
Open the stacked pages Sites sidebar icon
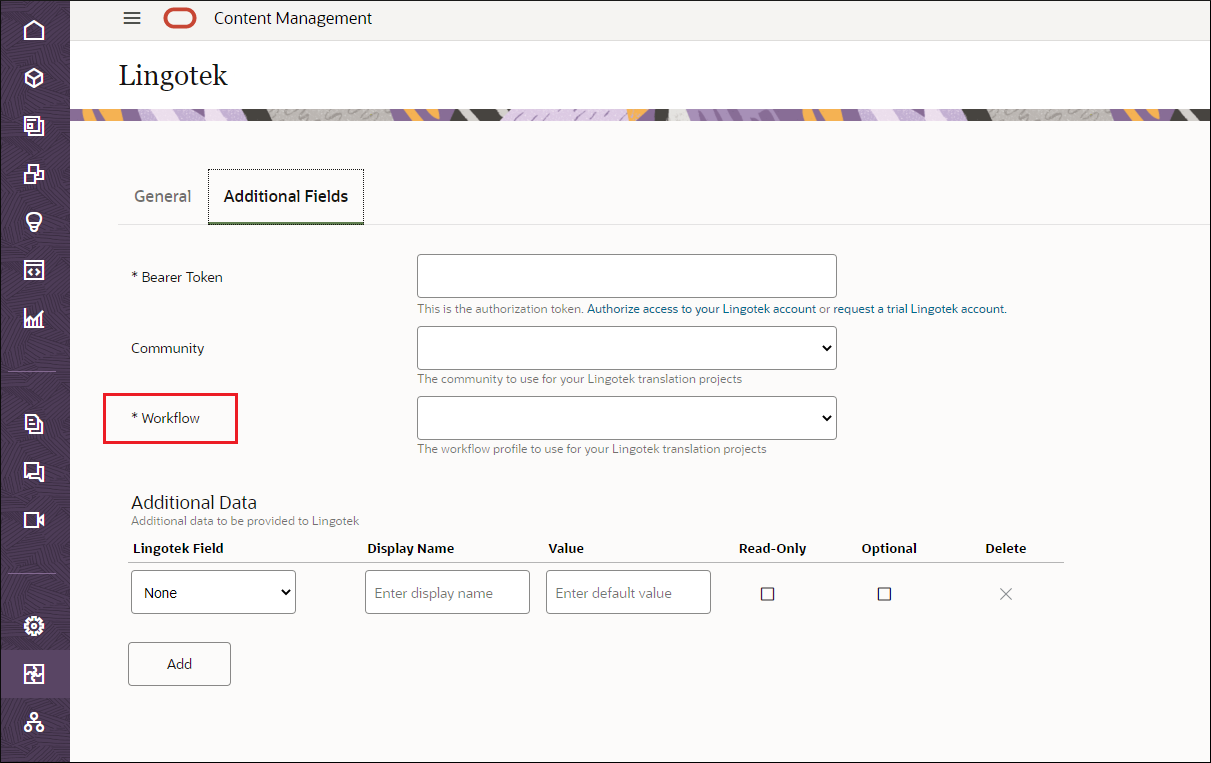(34, 126)
